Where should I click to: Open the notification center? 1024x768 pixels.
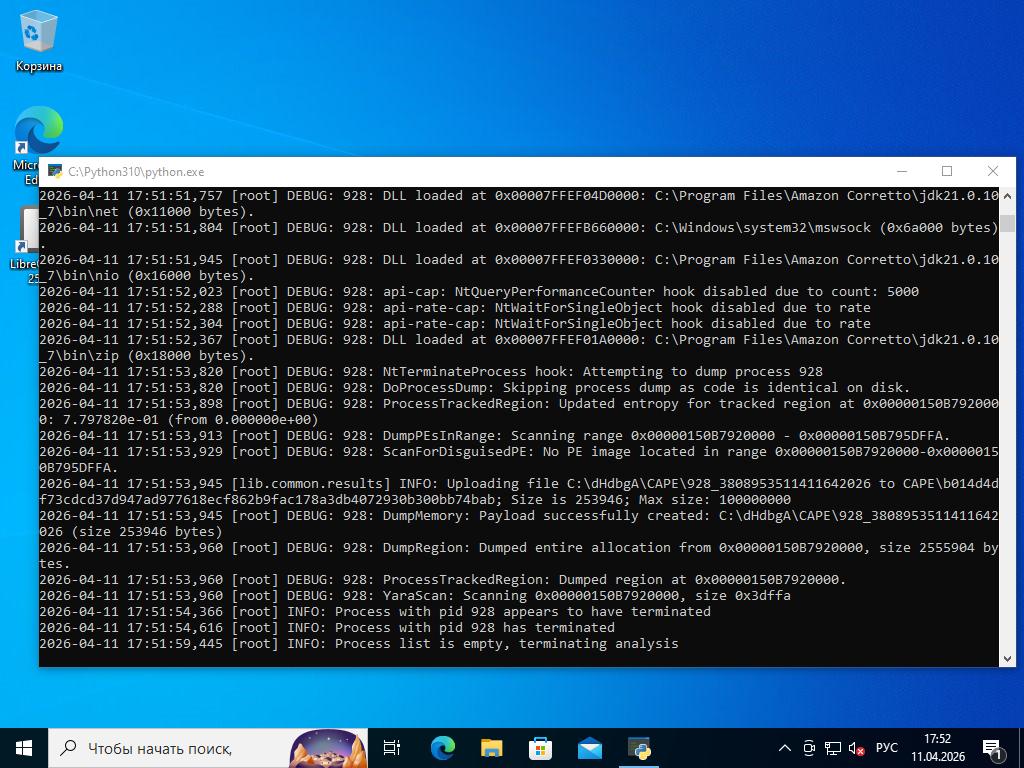tap(993, 748)
